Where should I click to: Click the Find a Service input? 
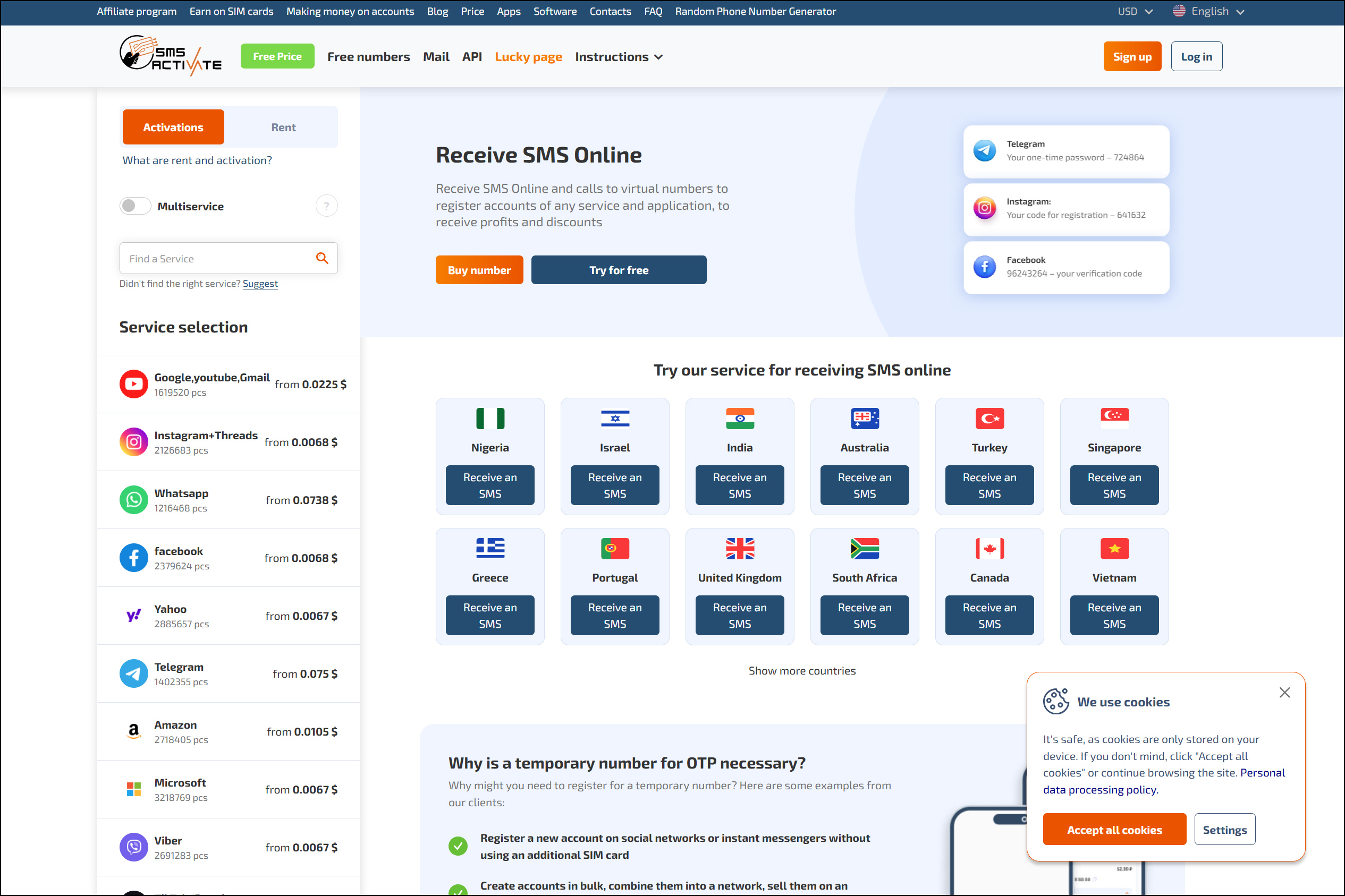coord(217,258)
